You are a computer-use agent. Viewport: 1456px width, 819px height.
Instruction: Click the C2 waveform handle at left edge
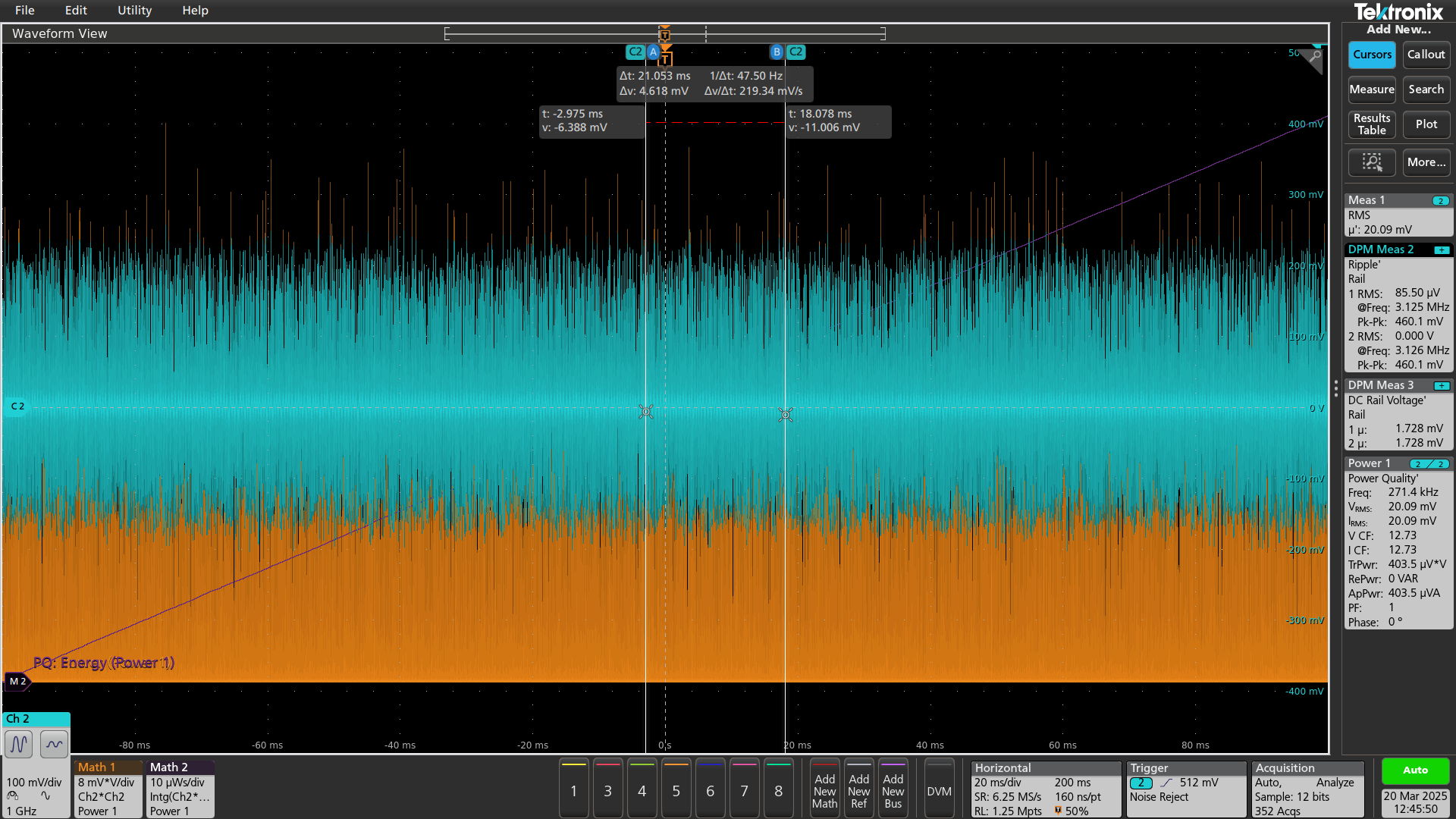[17, 406]
